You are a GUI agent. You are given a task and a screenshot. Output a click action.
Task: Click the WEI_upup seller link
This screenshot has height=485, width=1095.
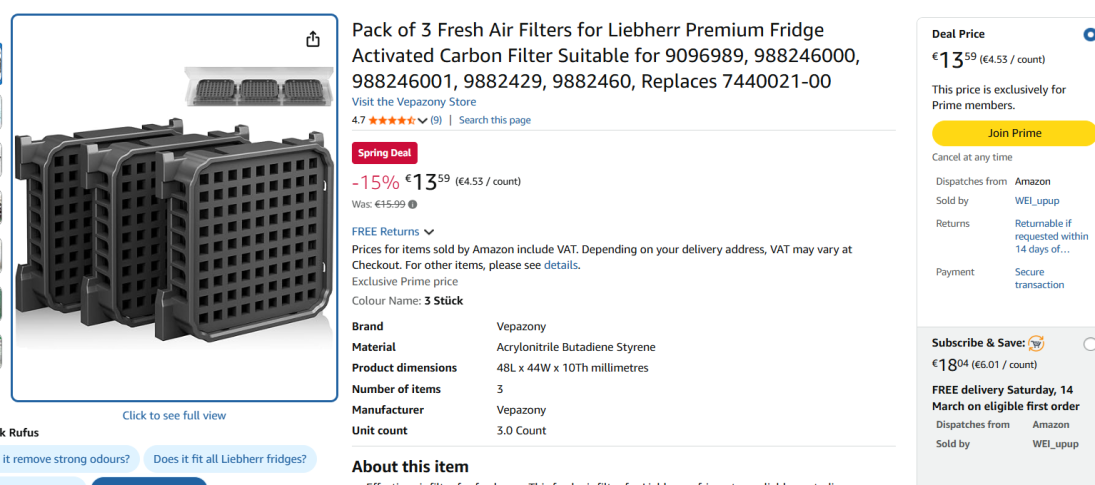(1037, 201)
